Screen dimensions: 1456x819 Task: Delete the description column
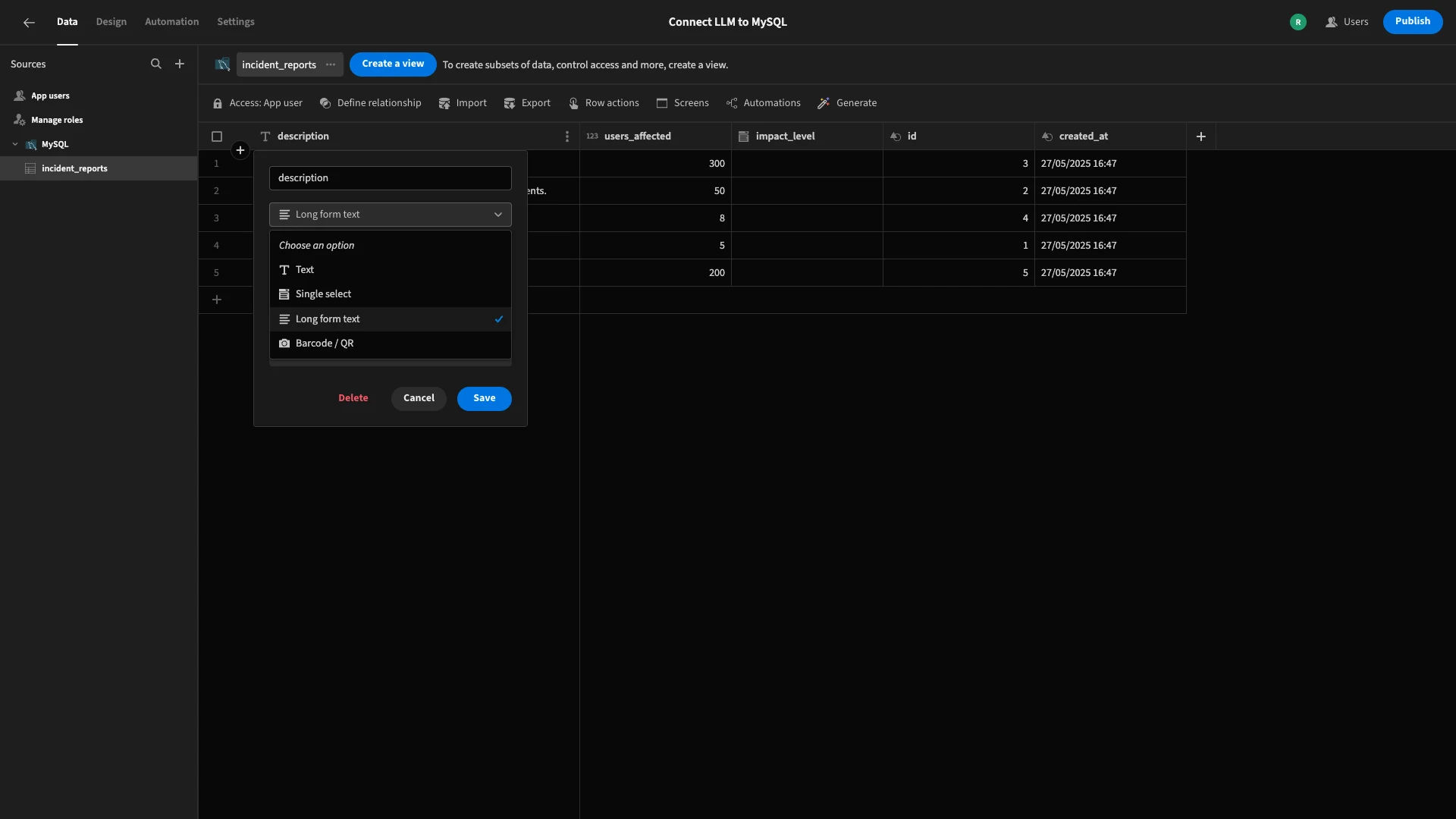pyautogui.click(x=353, y=398)
